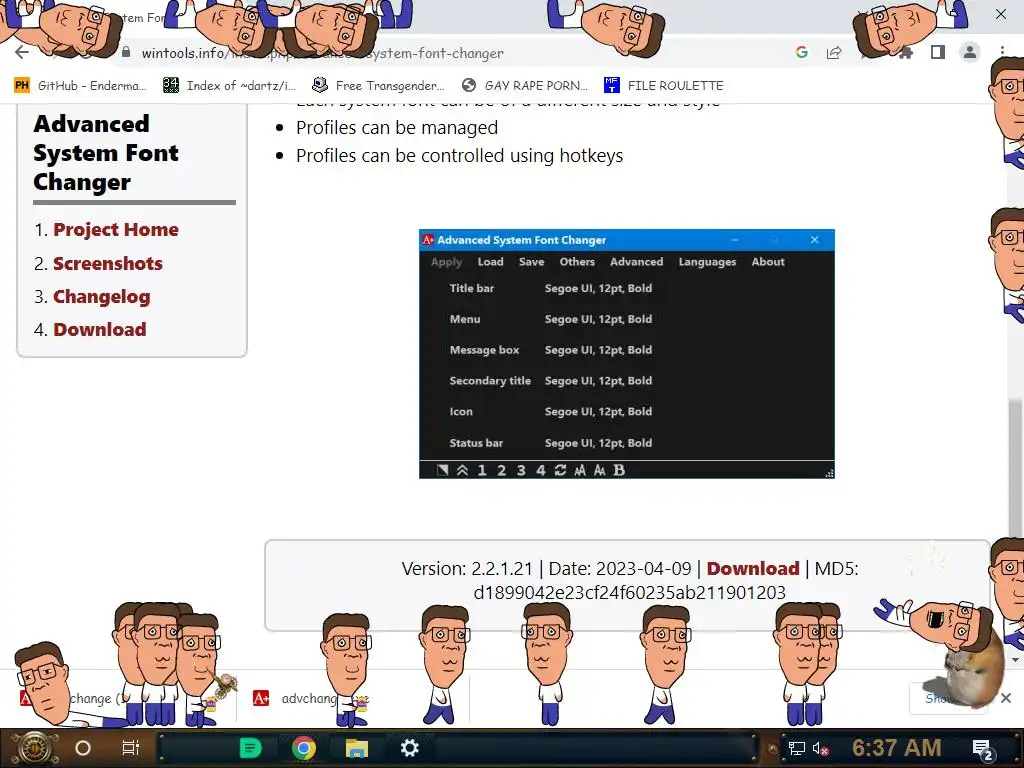This screenshot has height=768, width=1024.
Task: Open the Chrome extensions puzzle icon
Action: pyautogui.click(x=905, y=53)
